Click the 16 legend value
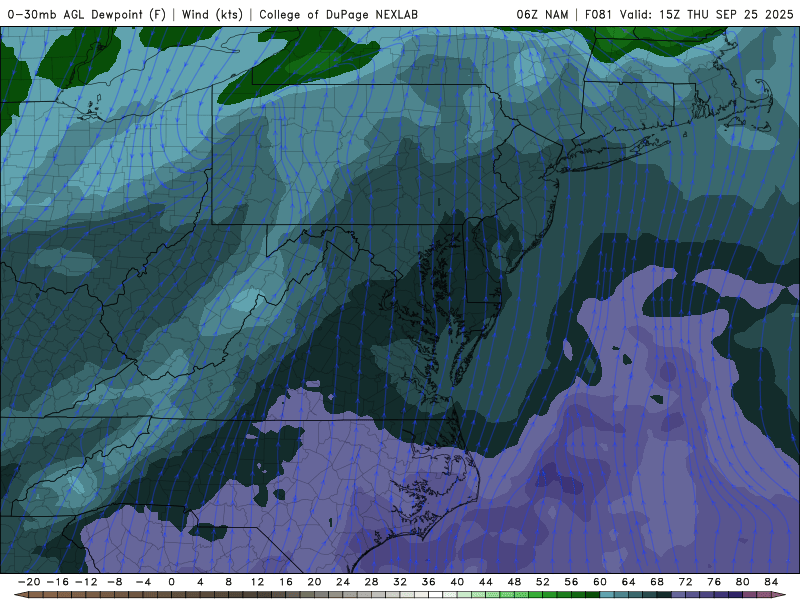 click(286, 582)
